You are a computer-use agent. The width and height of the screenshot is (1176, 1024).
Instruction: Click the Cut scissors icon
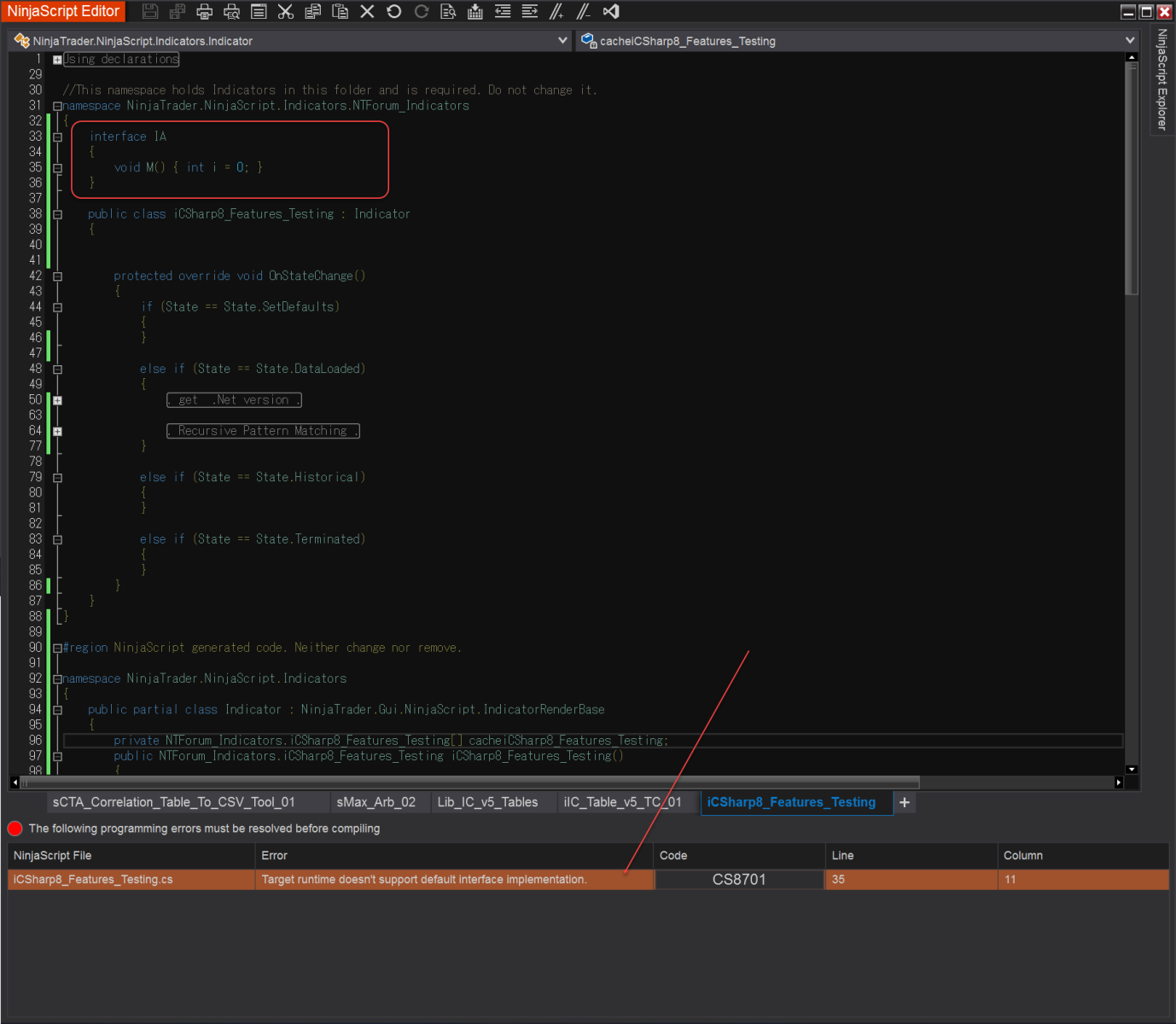pyautogui.click(x=286, y=12)
